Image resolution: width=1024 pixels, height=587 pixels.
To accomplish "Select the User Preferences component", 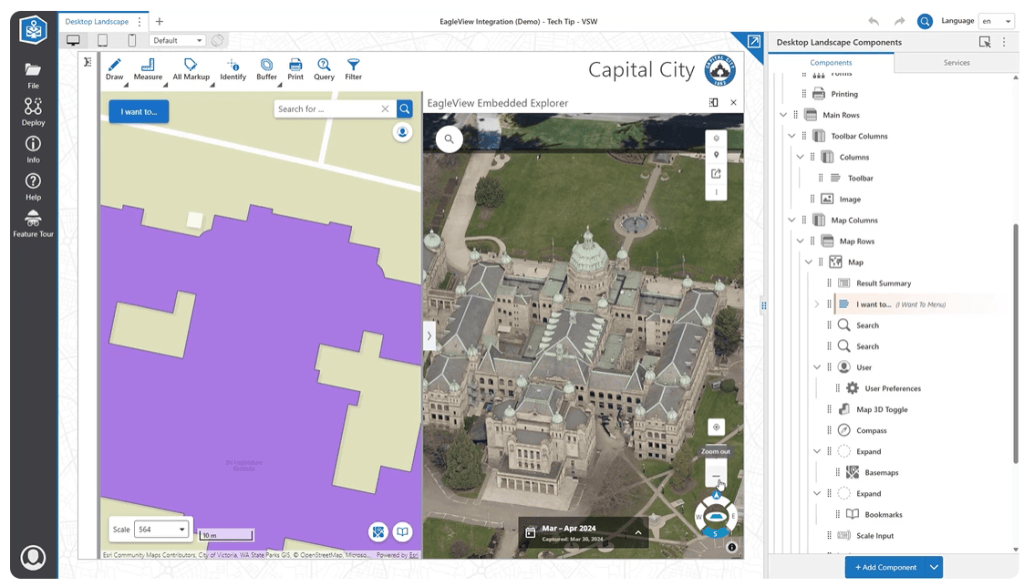I will pyautogui.click(x=892, y=389).
